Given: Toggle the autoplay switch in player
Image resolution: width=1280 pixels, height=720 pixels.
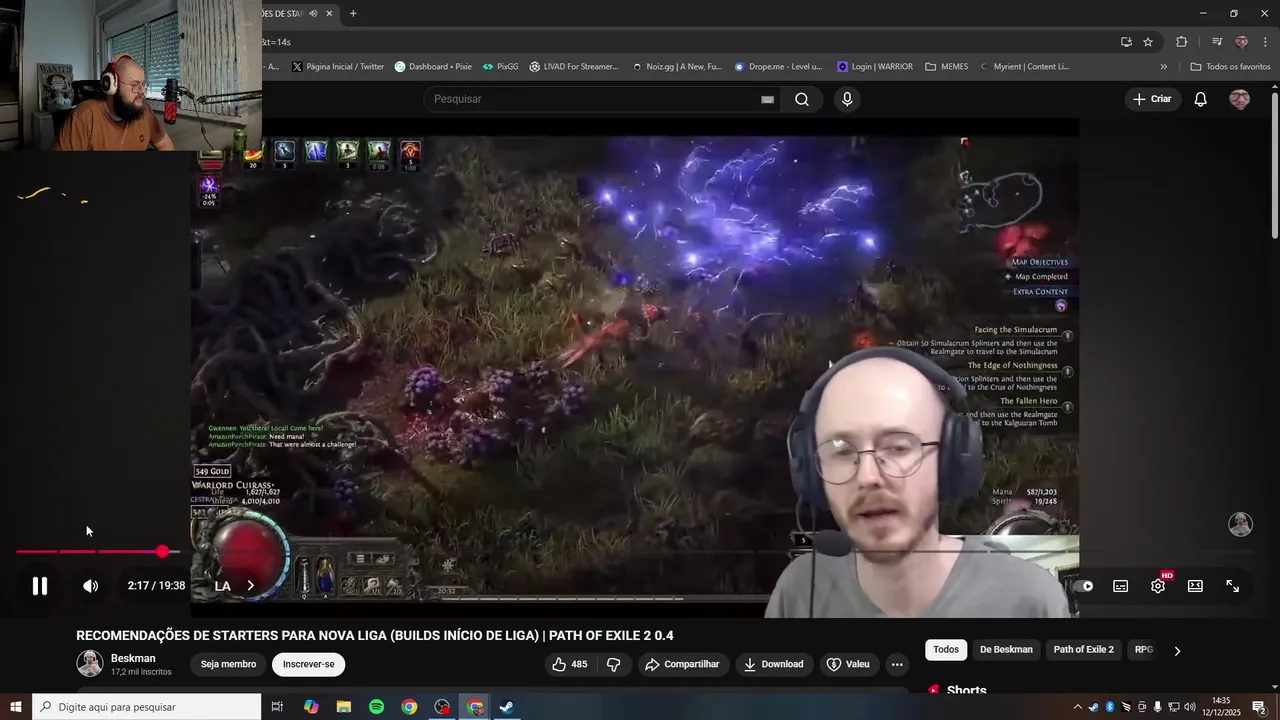Looking at the screenshot, I should 1085,586.
